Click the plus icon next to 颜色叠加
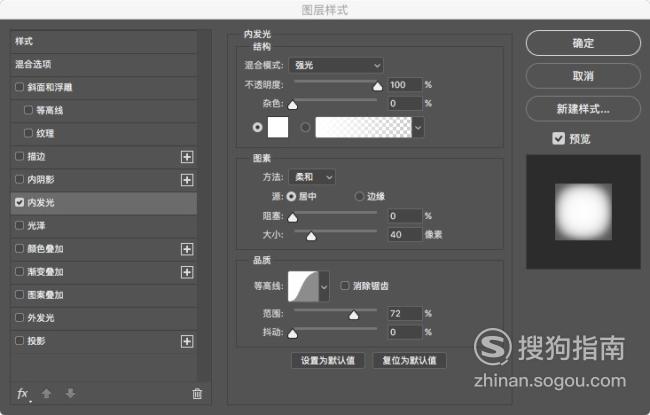Image resolution: width=650 pixels, height=415 pixels. (187, 249)
